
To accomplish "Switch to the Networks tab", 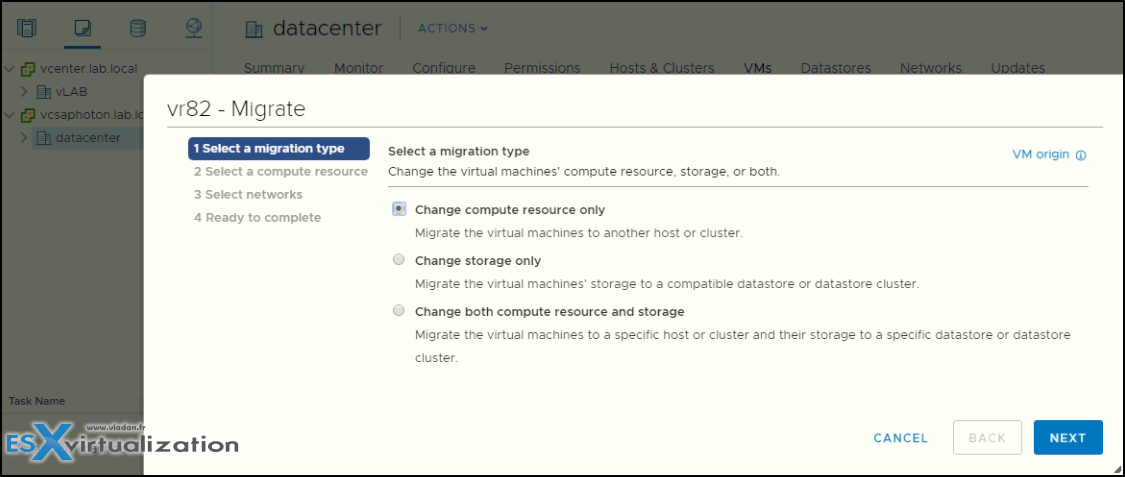I will 931,68.
